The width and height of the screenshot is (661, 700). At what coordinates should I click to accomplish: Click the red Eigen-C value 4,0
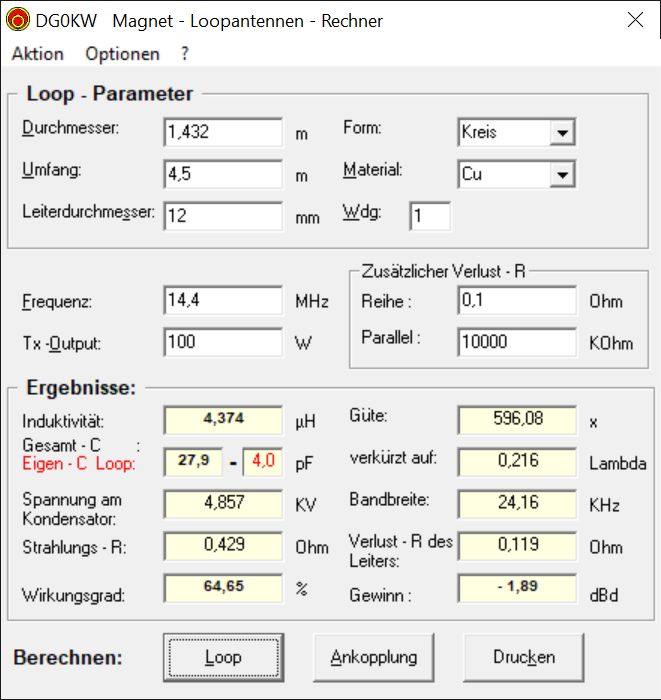[263, 461]
